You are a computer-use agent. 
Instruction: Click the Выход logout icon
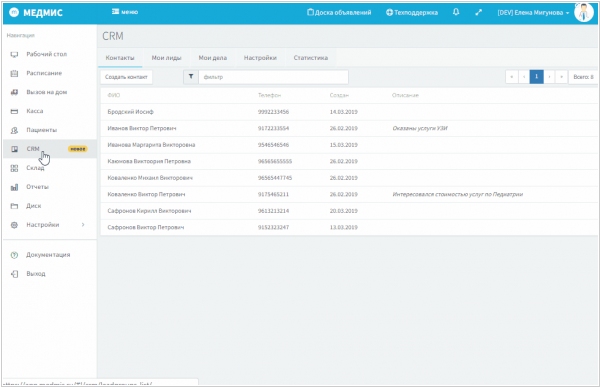14,274
